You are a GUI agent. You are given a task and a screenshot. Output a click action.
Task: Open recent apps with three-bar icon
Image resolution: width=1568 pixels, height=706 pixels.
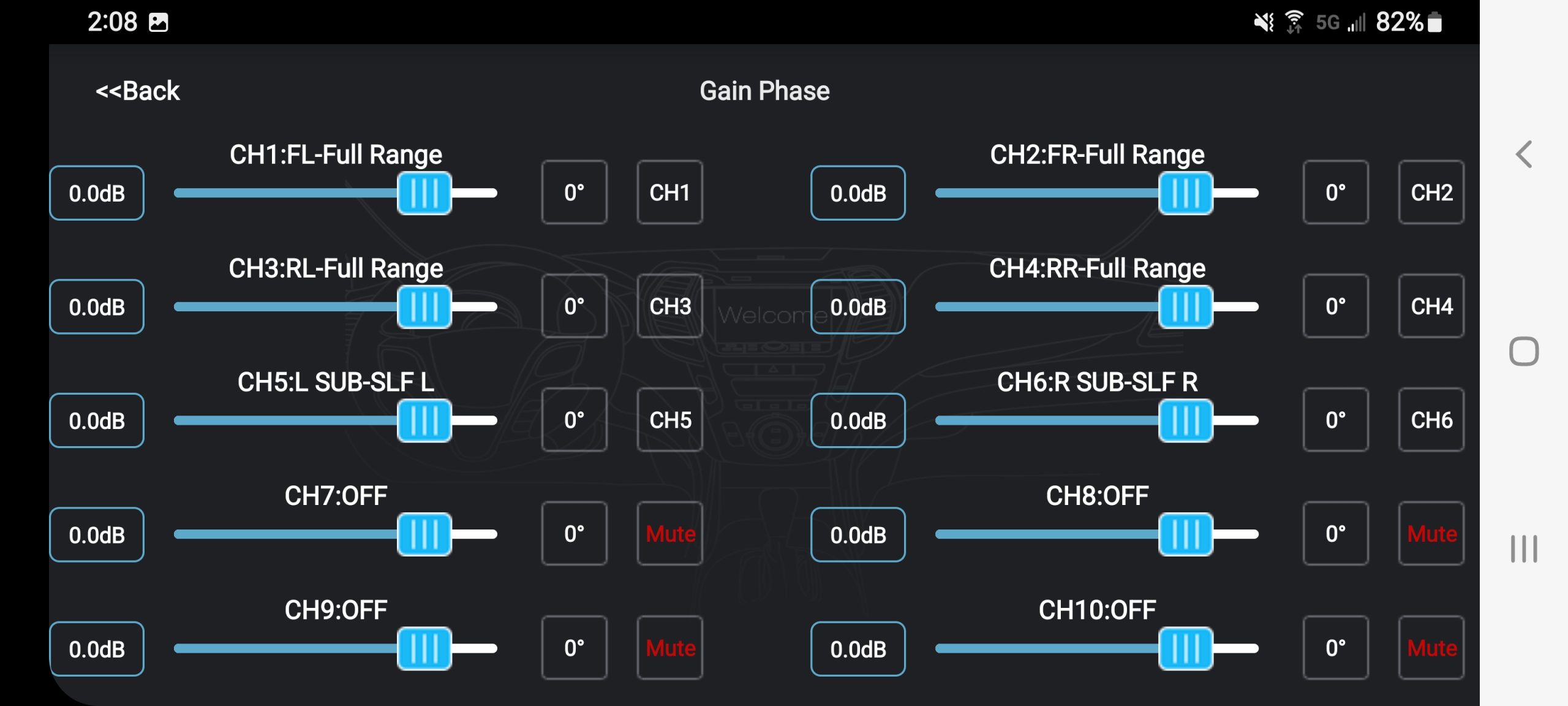tap(1524, 548)
